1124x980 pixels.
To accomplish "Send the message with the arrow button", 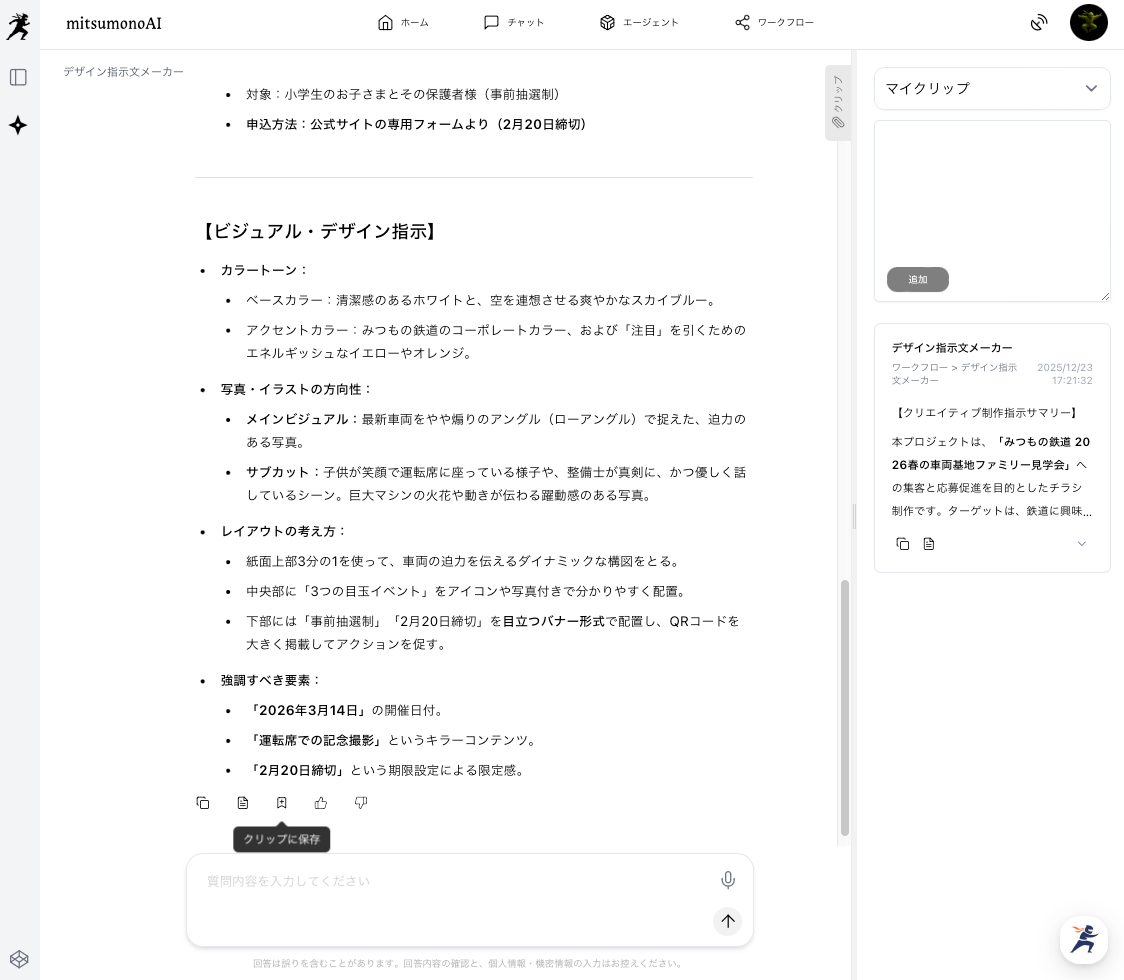I will 728,921.
